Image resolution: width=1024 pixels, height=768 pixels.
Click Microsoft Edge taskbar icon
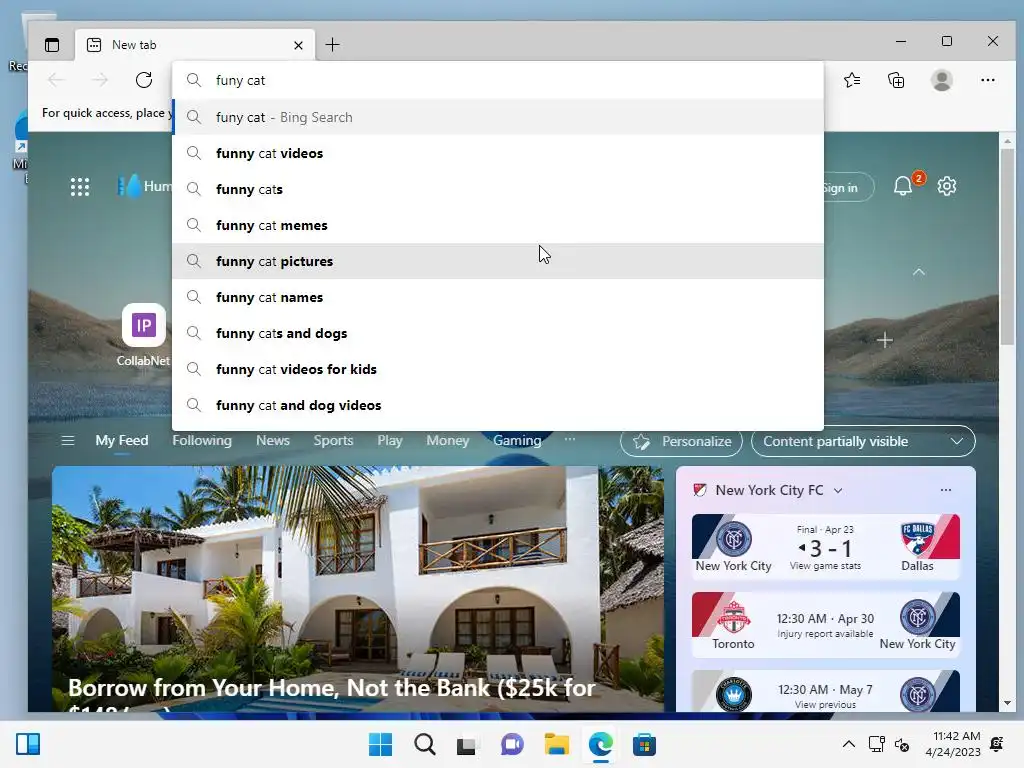tap(600, 744)
